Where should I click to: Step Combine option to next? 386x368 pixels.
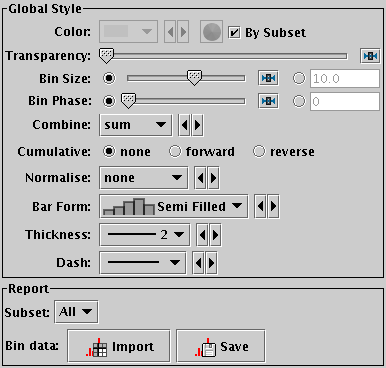click(x=197, y=125)
